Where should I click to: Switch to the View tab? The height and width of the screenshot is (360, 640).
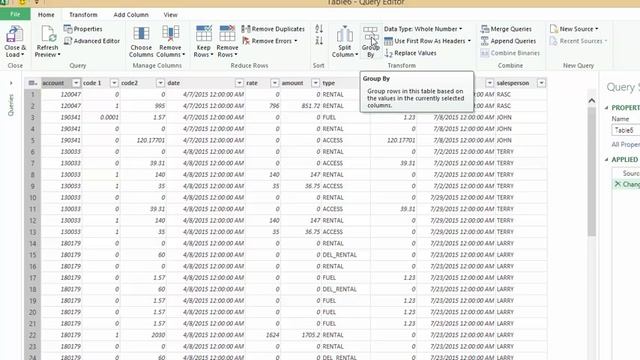(x=171, y=15)
